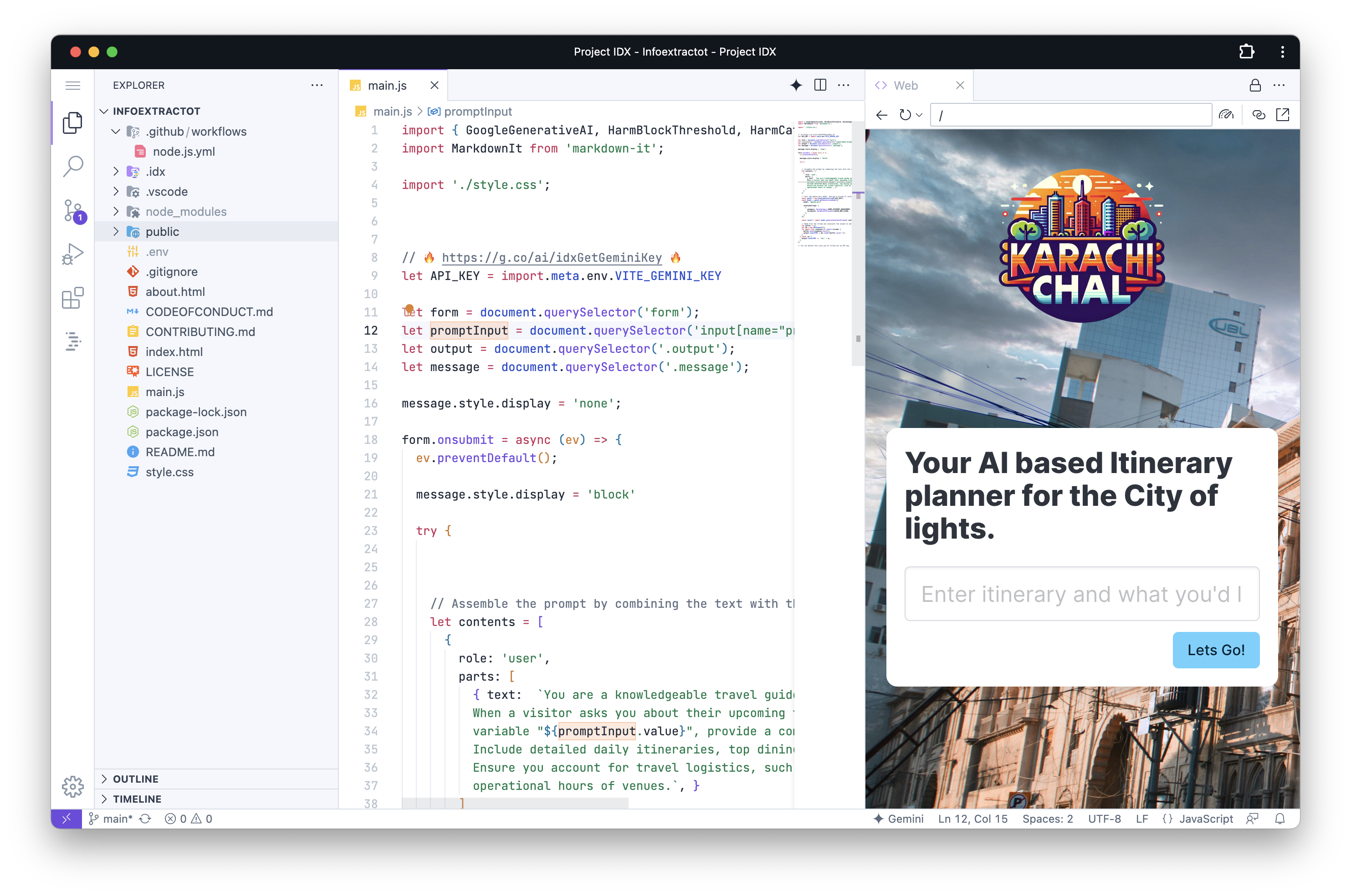This screenshot has width=1351, height=896.
Task: Click the Lighthouse gauge icon in preview toolbar
Action: pos(1226,115)
